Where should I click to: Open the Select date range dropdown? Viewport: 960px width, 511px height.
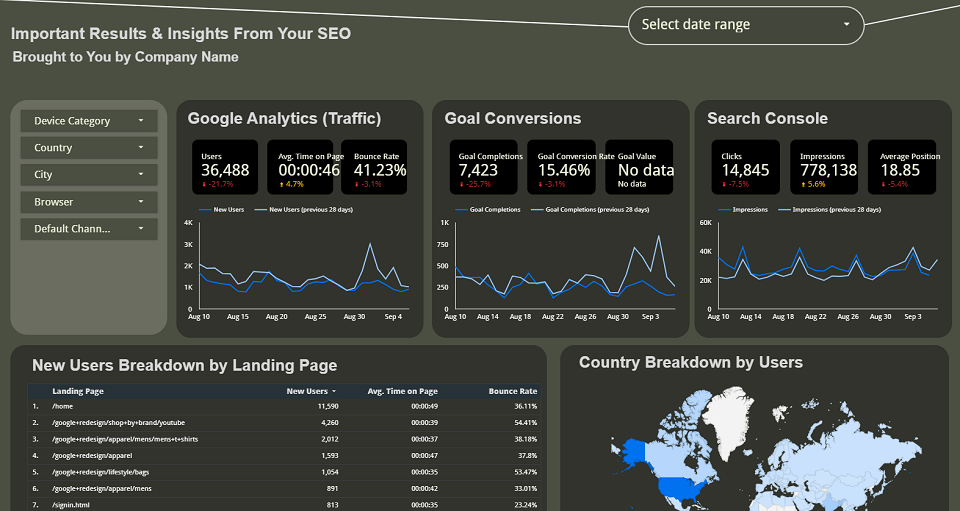pyautogui.click(x=745, y=25)
